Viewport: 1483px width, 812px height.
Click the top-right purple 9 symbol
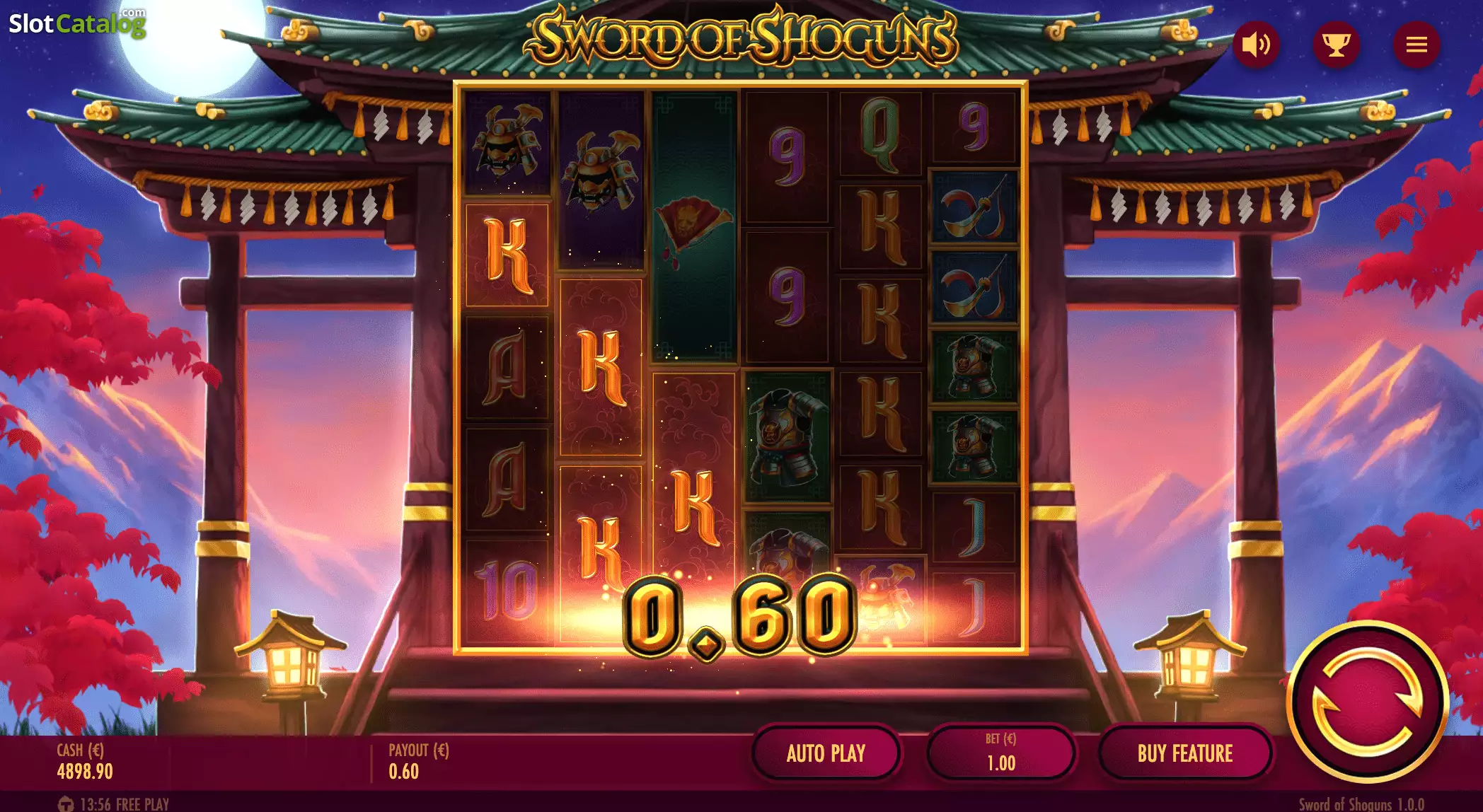point(974,128)
